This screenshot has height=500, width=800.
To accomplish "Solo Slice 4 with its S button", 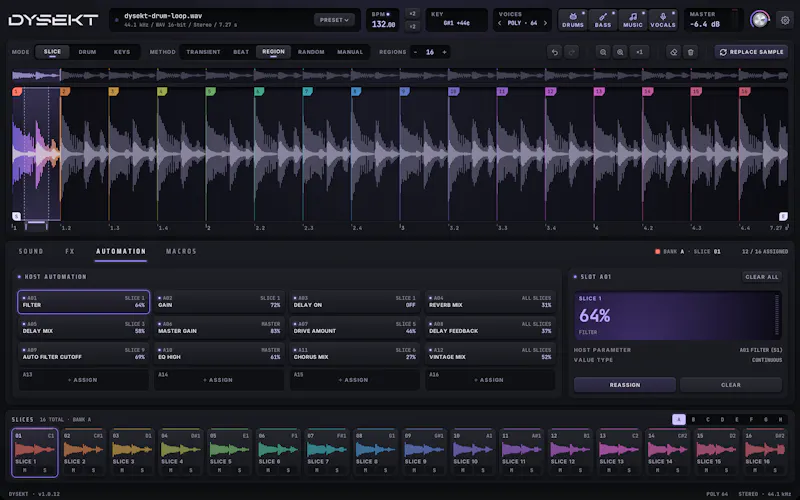I will click(191, 470).
